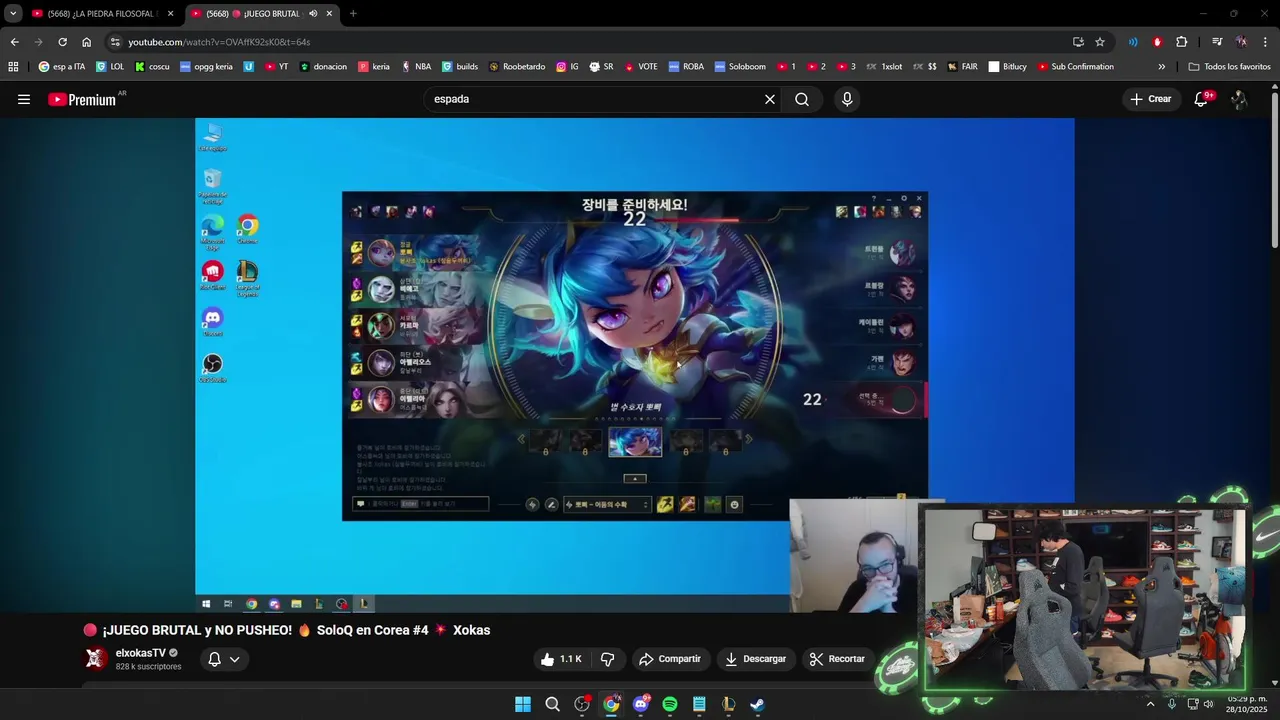Open a new Chrome tab

coord(353,14)
